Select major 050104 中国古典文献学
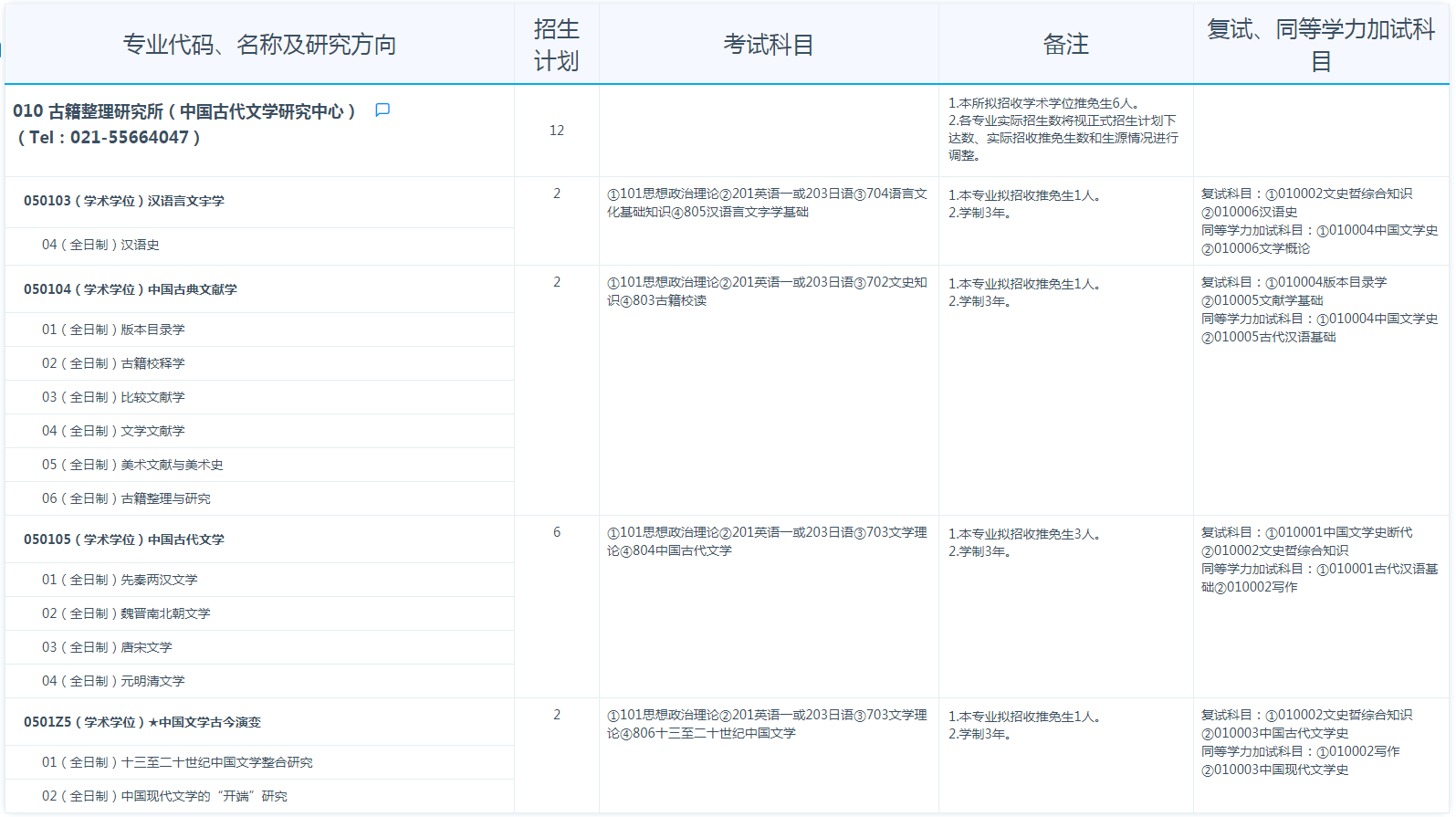1456x817 pixels. coord(131,289)
